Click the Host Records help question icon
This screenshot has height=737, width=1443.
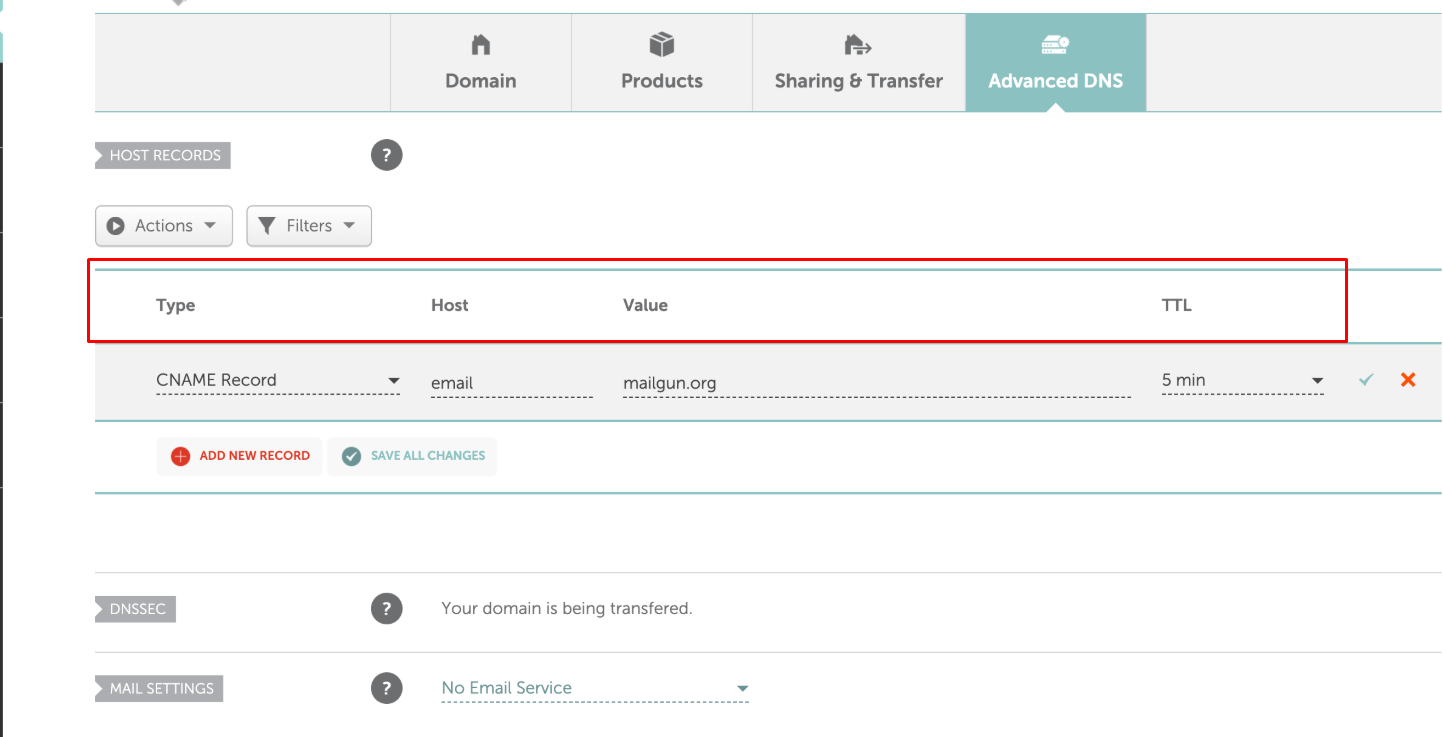pos(386,156)
